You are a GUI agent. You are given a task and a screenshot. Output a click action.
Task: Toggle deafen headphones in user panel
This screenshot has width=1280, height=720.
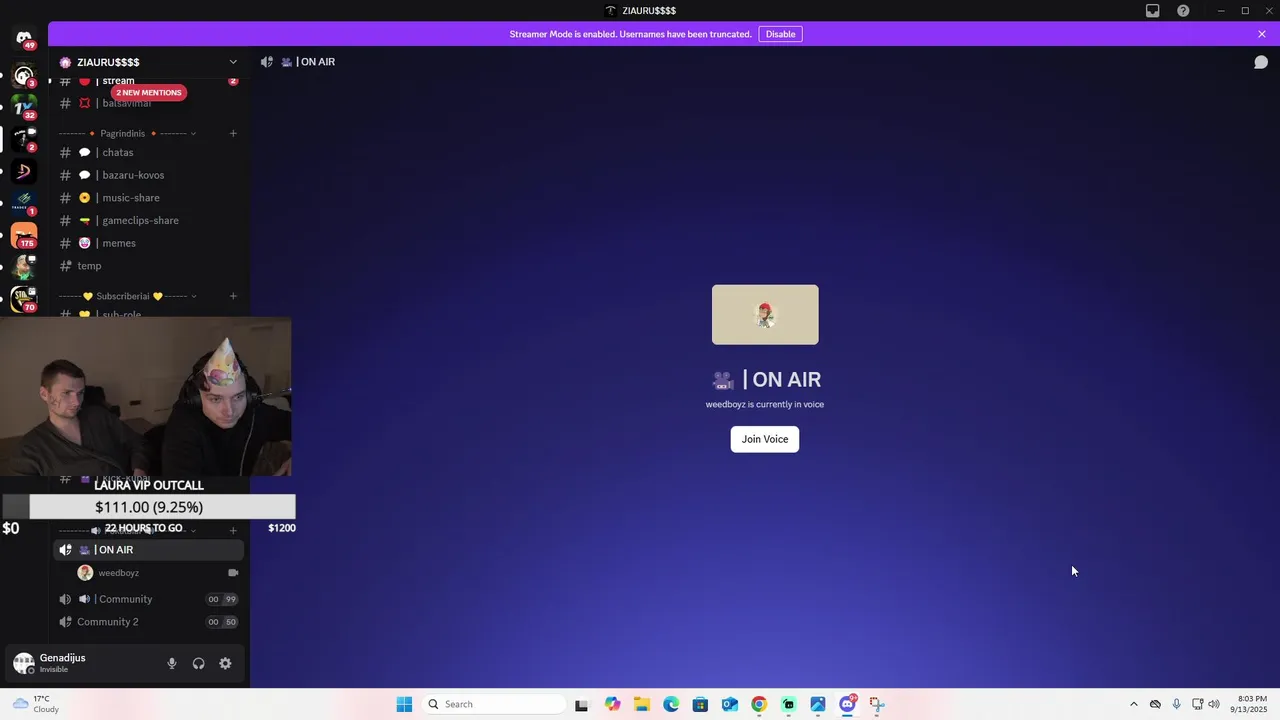pos(198,663)
